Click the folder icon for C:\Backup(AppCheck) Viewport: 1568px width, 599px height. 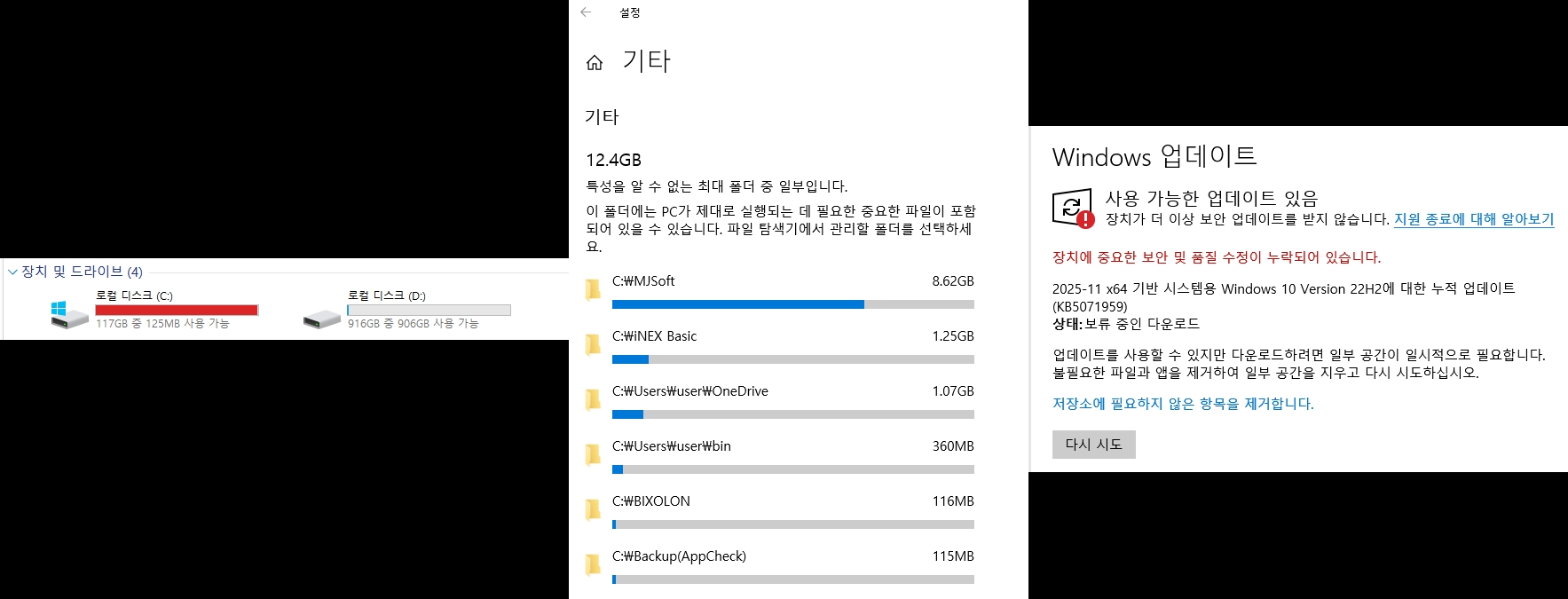593,565
